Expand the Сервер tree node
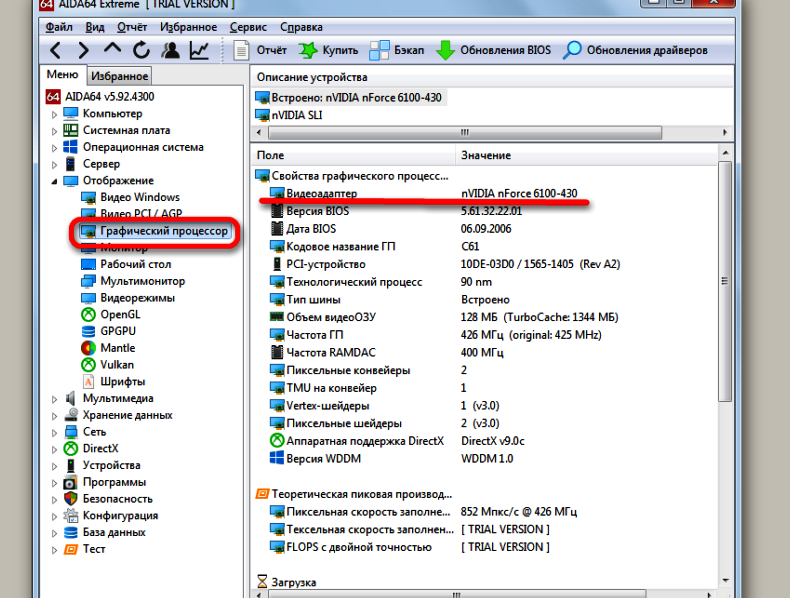This screenshot has height=598, width=790. tap(54, 164)
